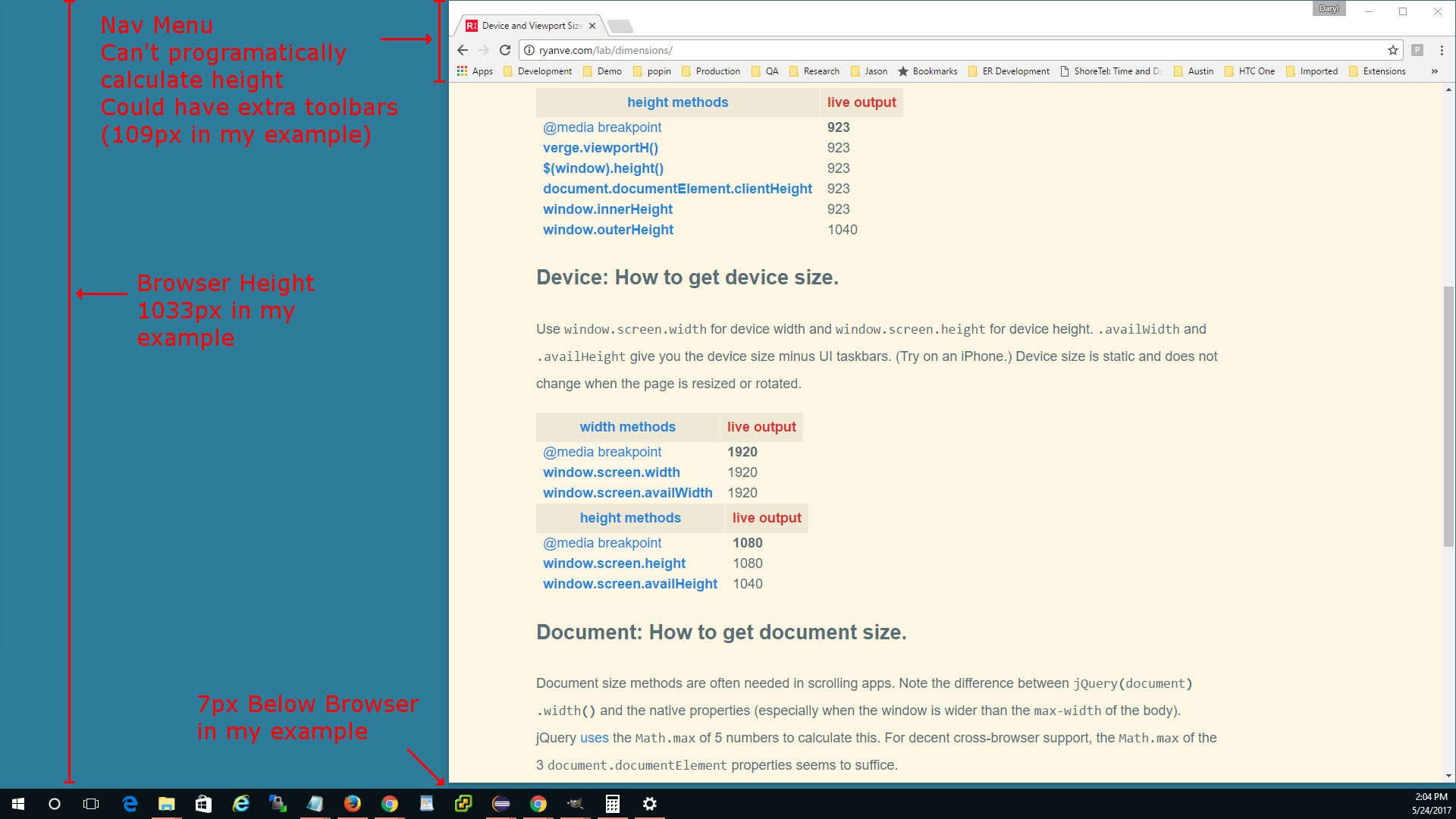
Task: Open the Research bookmarks folder
Action: [814, 71]
